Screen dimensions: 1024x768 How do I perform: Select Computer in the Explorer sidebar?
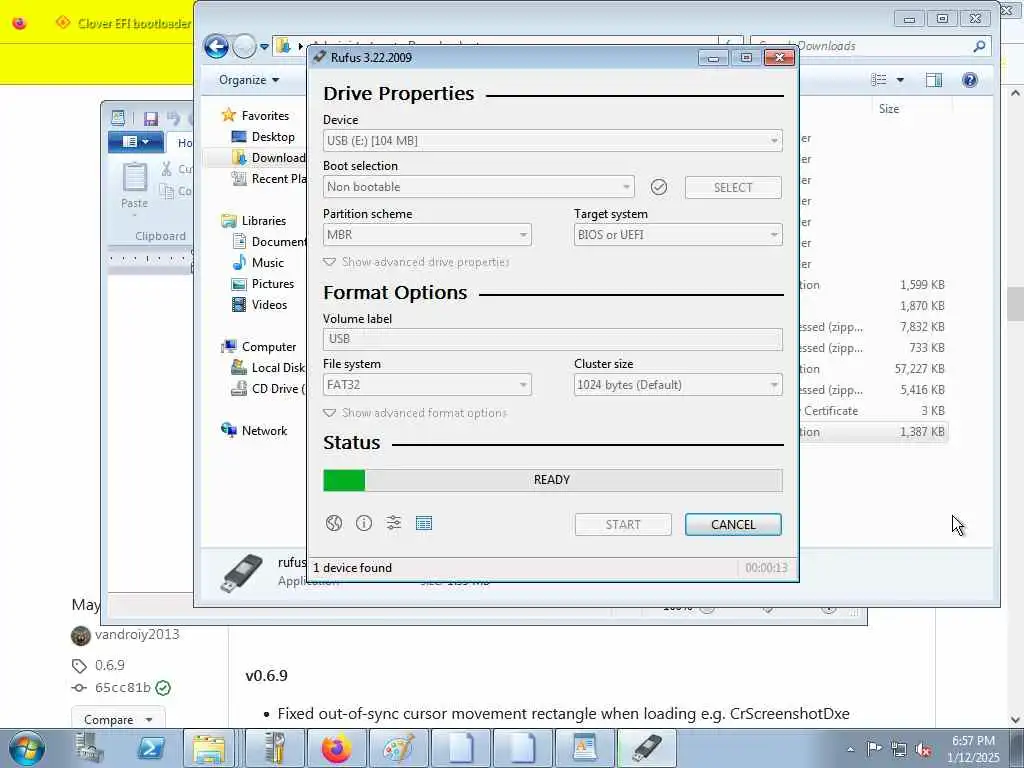[259, 347]
